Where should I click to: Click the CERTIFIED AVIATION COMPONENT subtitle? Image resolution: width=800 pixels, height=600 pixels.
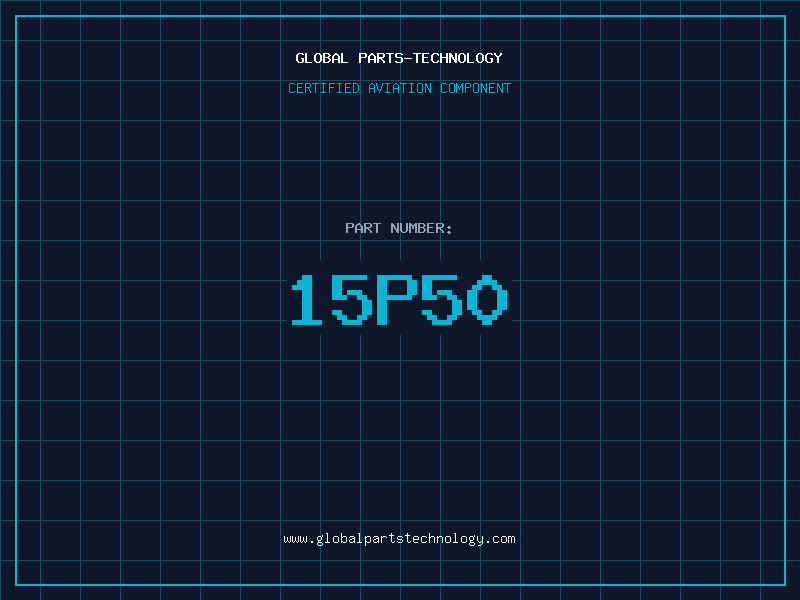click(x=399, y=88)
